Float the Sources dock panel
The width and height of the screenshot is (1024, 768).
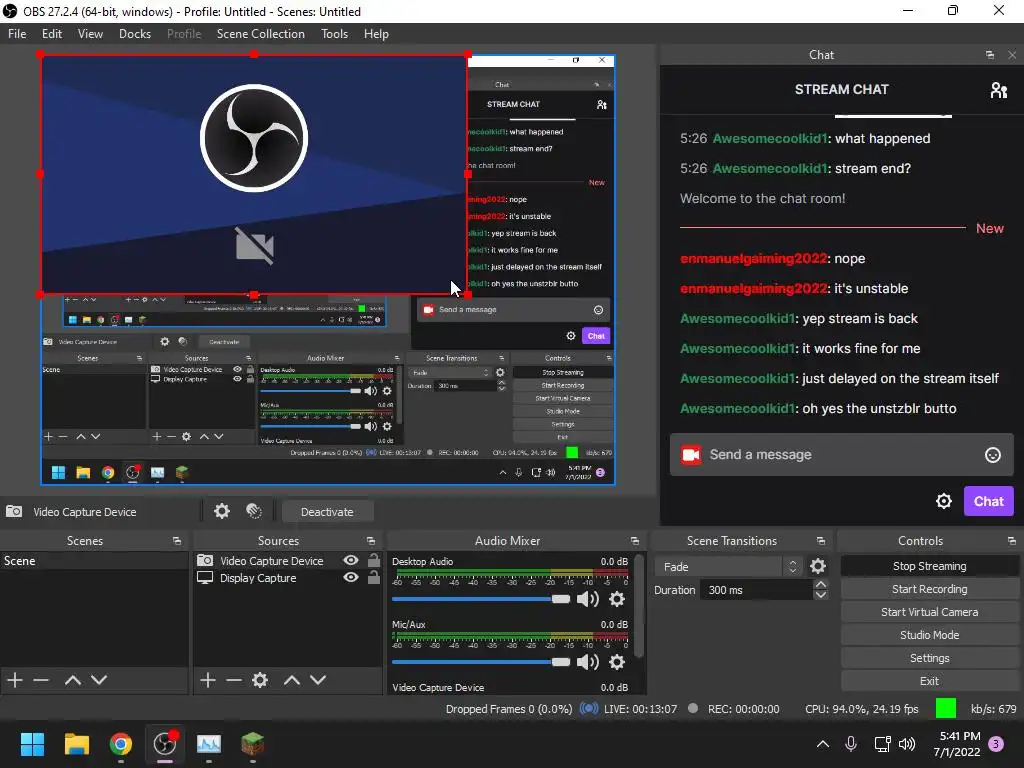click(x=371, y=541)
